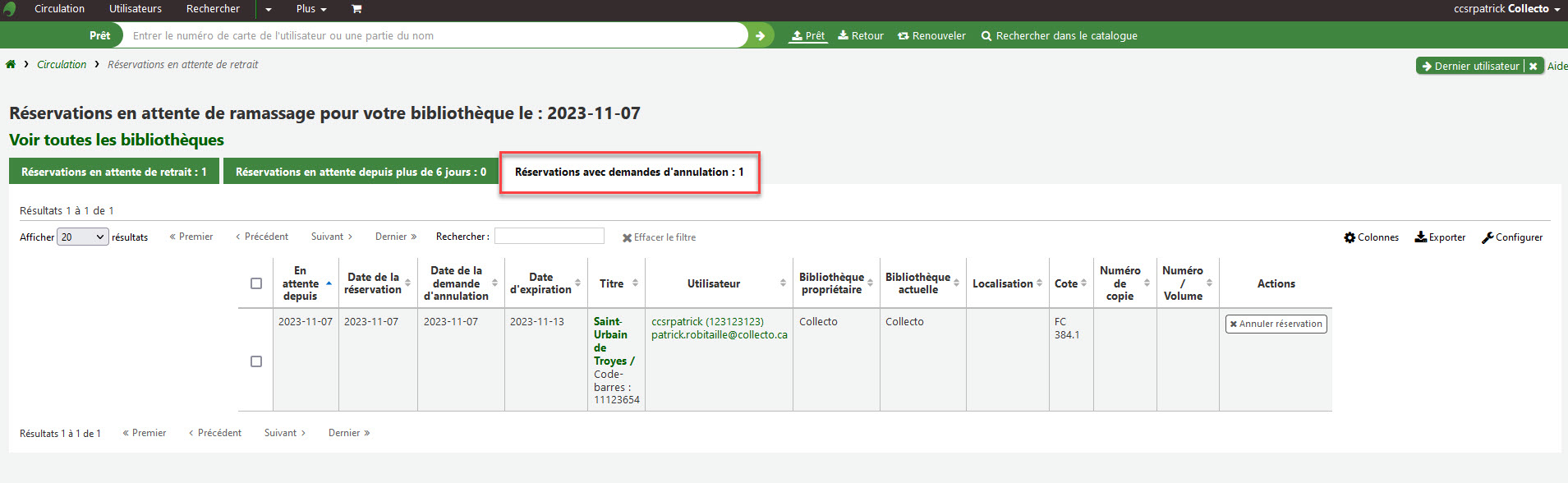Switch to Réservations en attente de retrait tab
The height and width of the screenshot is (483, 1568).
(x=114, y=172)
